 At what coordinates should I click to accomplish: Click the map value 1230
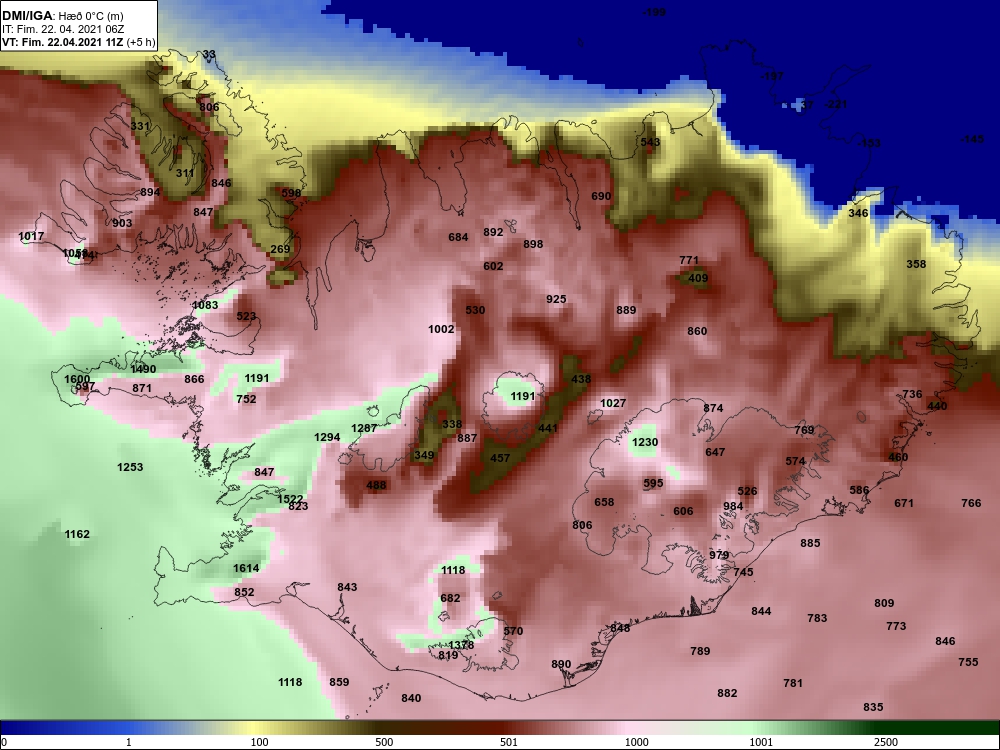coord(645,442)
